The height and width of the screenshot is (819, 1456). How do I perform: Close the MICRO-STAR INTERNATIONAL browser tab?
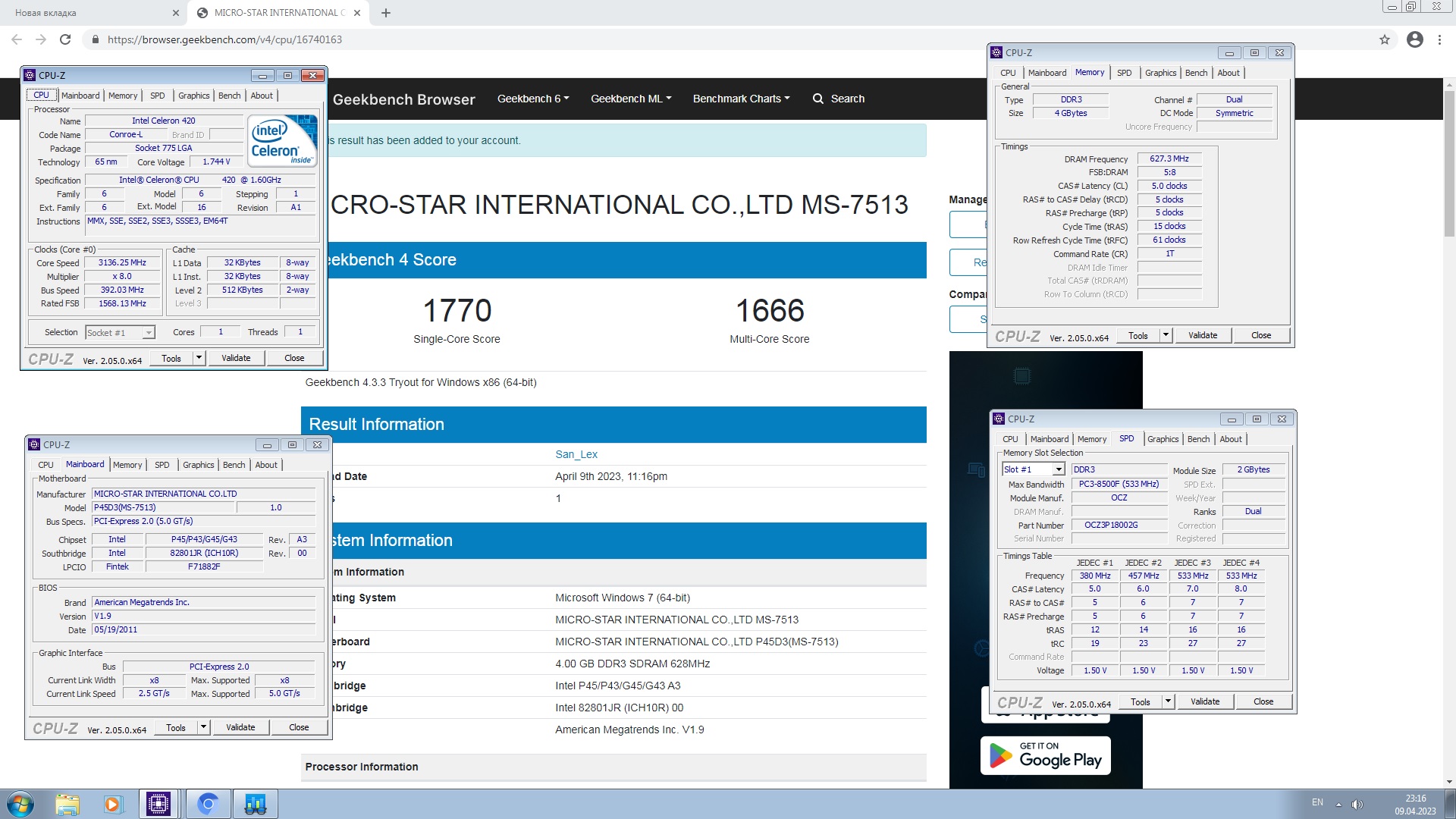(357, 13)
